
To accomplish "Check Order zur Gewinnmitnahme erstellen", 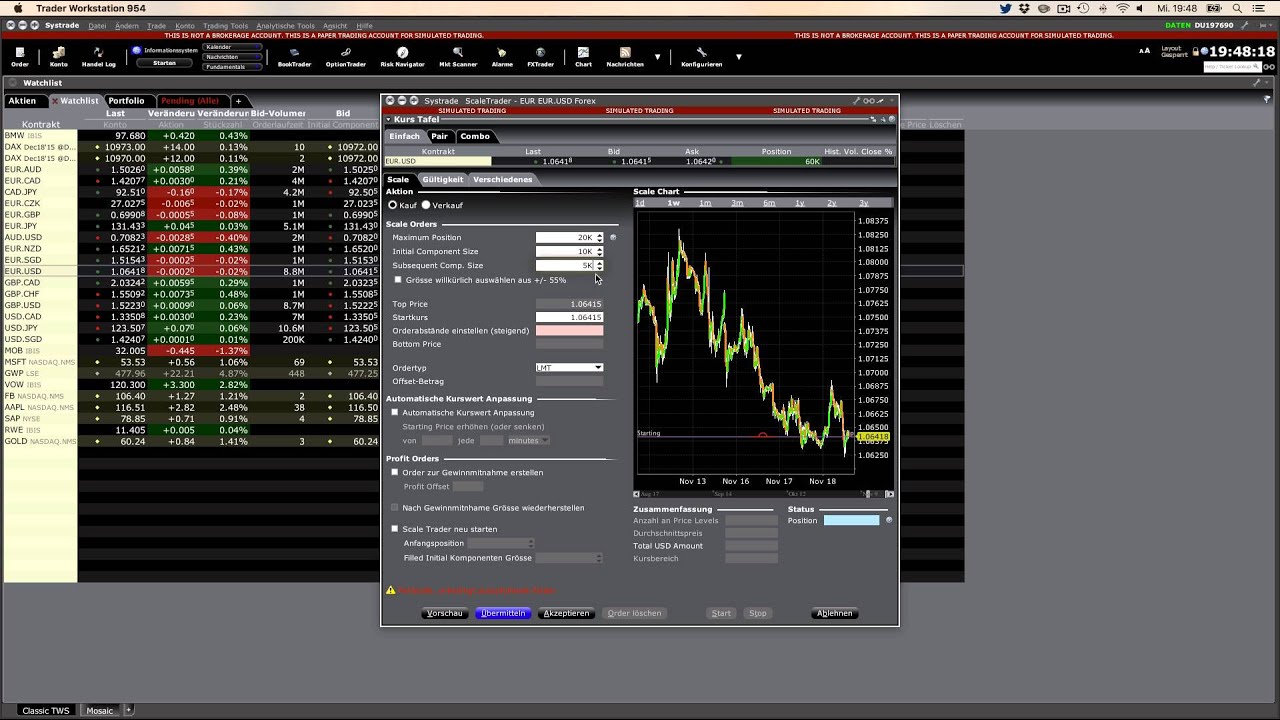I will pos(395,472).
